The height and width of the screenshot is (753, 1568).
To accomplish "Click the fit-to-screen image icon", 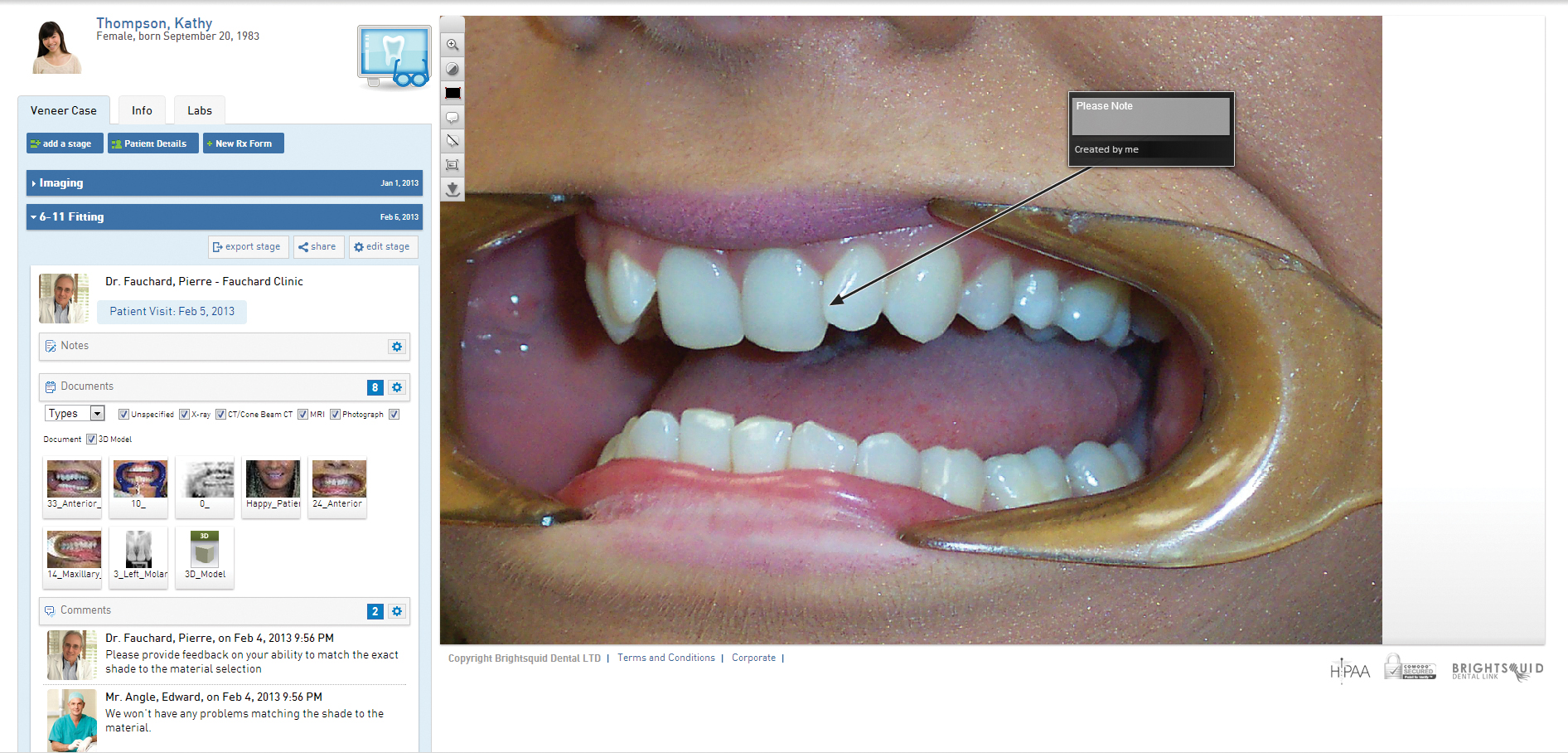I will click(452, 165).
